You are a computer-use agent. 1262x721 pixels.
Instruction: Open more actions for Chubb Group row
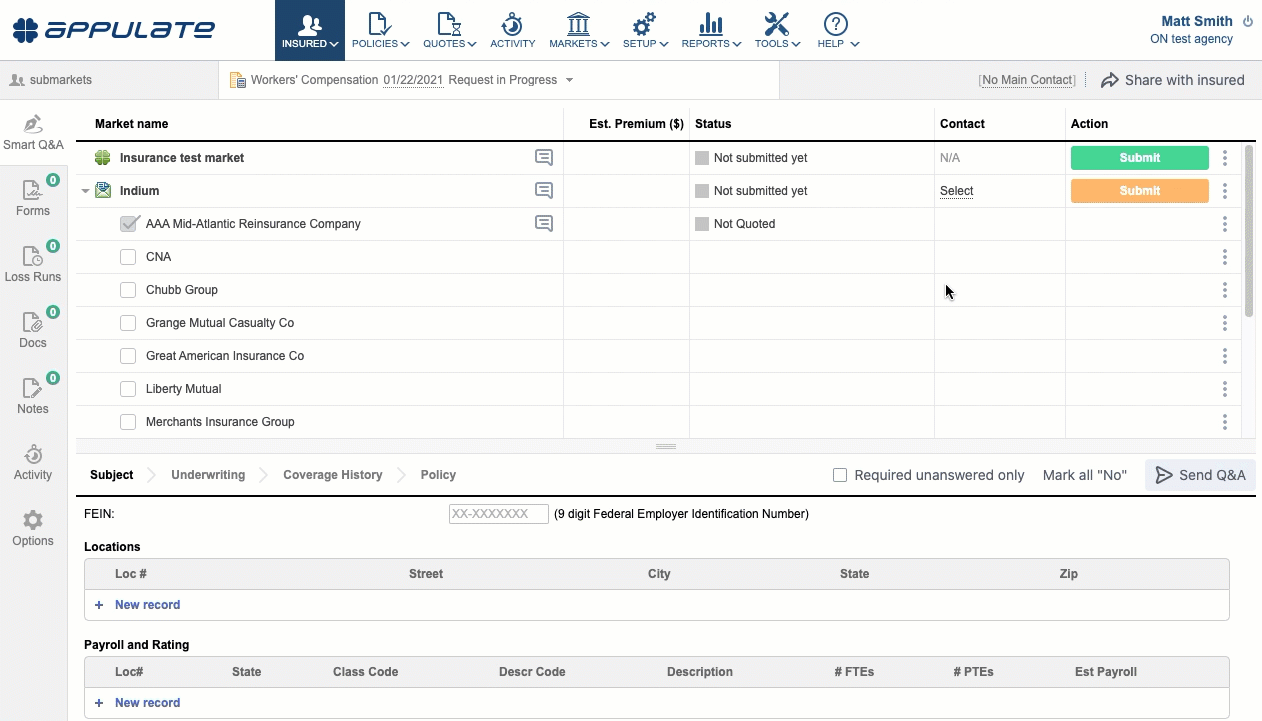[1225, 290]
